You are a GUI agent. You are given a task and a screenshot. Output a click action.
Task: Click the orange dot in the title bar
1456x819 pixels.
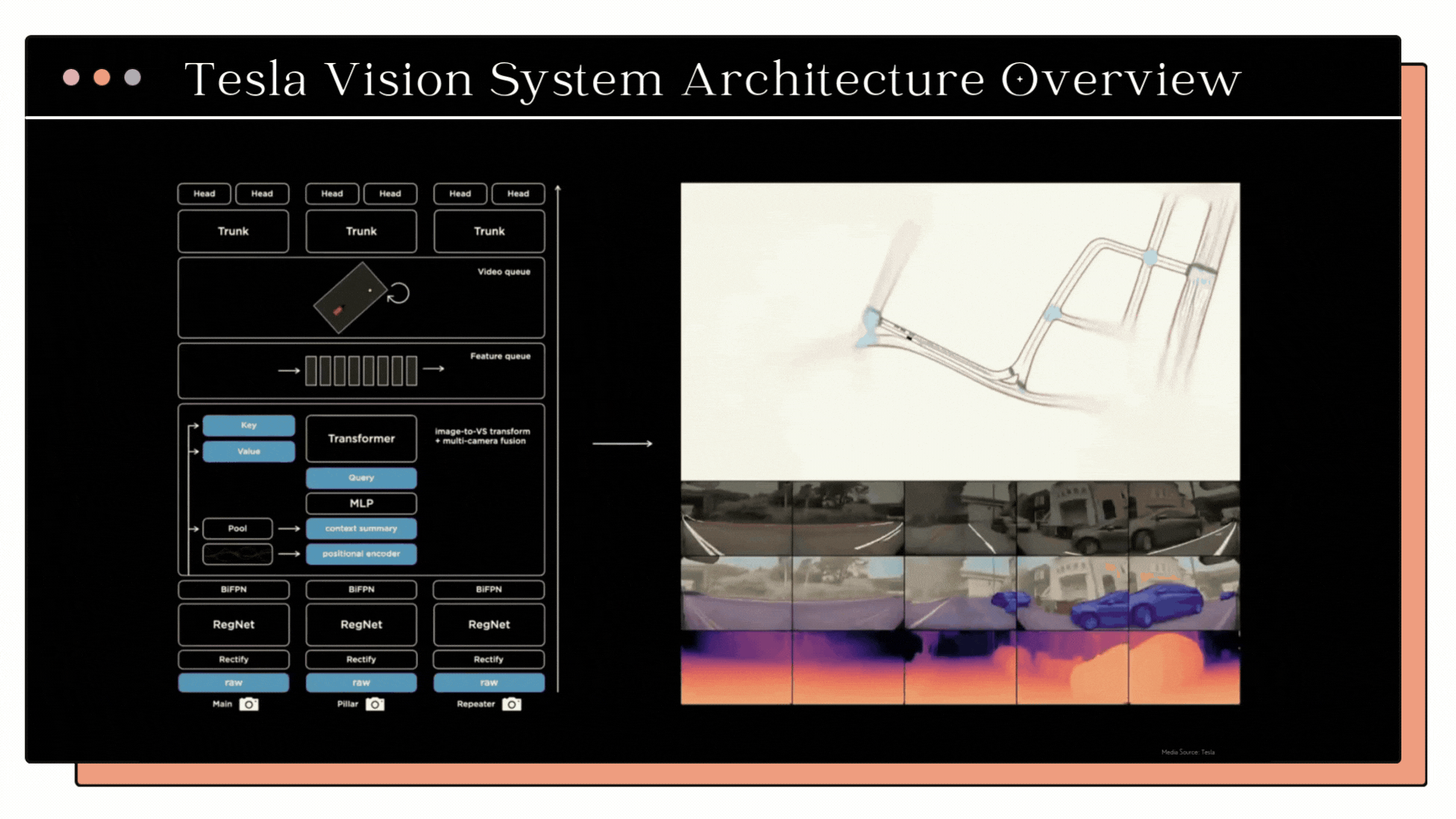(x=102, y=77)
